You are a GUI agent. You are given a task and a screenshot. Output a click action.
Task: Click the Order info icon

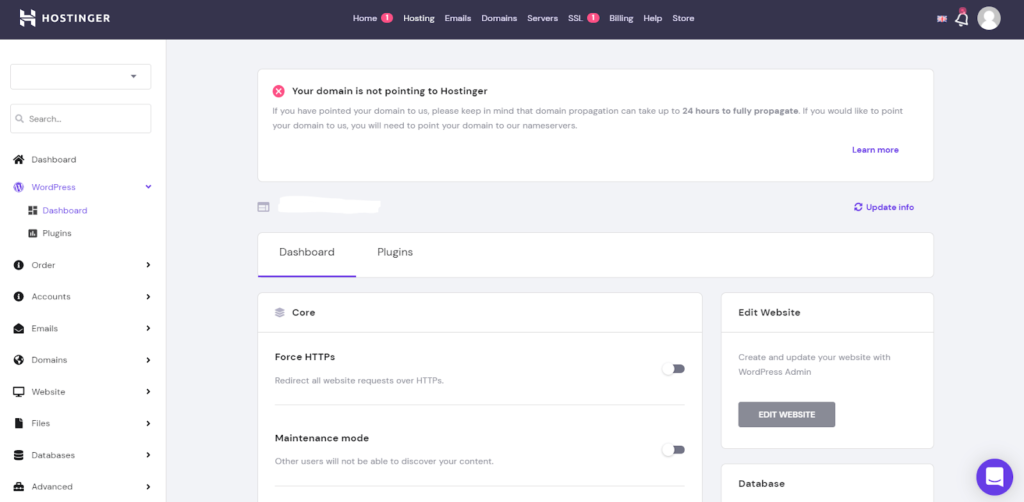[x=19, y=265]
